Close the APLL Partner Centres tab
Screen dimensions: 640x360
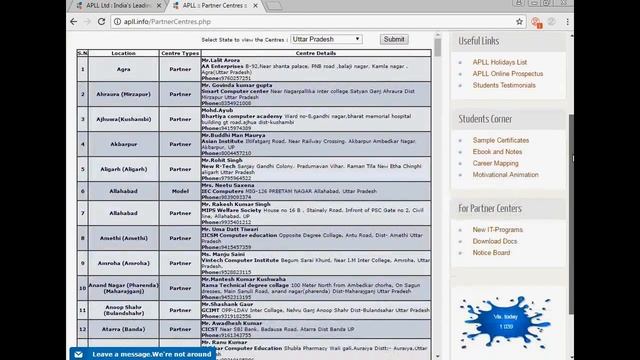tap(255, 5)
